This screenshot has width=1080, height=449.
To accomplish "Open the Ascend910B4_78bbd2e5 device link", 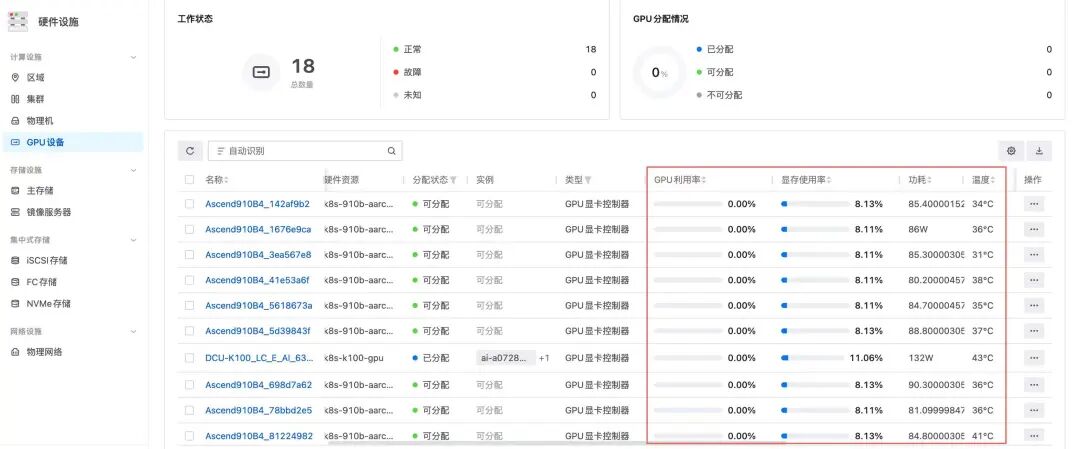I will click(258, 410).
